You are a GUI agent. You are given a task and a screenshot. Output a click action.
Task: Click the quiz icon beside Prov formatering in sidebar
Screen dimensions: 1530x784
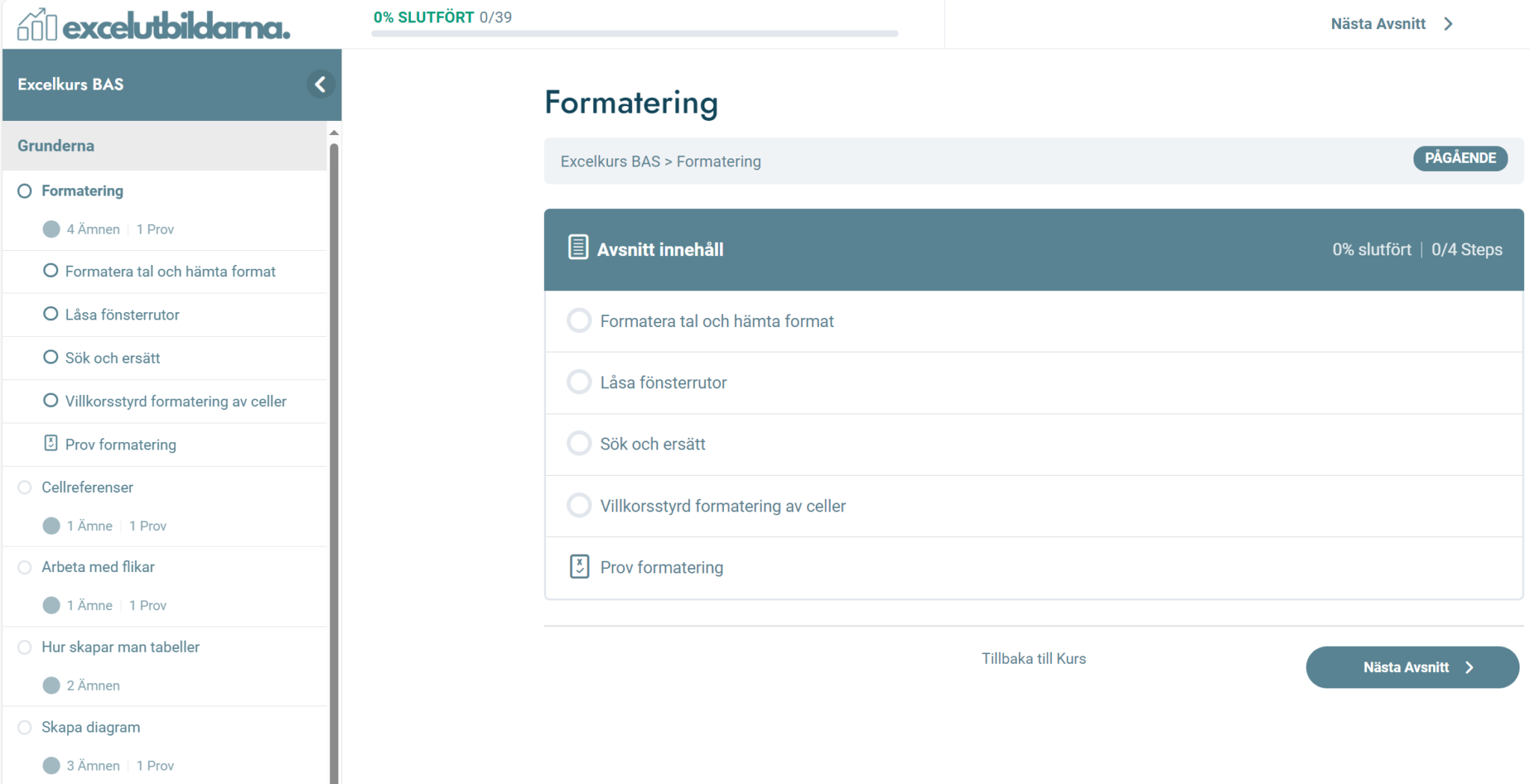[x=51, y=443]
